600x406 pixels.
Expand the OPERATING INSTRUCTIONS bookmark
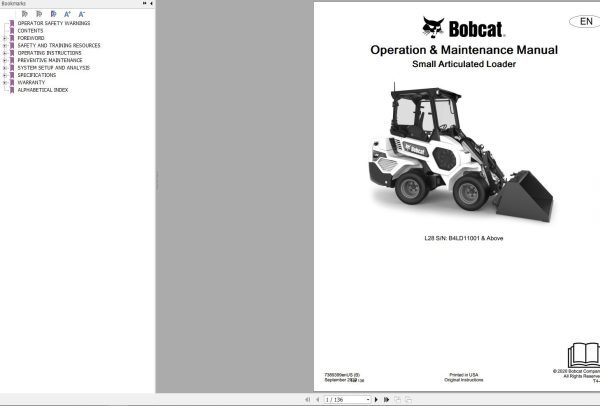pyautogui.click(x=5, y=53)
